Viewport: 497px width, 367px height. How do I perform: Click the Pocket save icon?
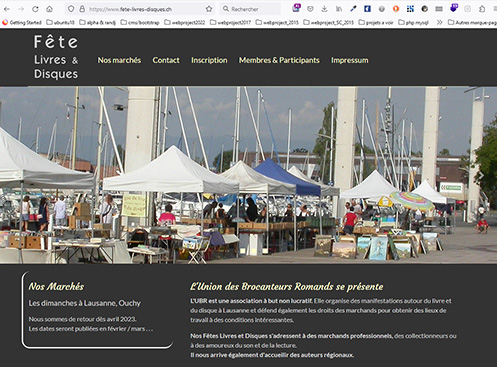pos(310,9)
